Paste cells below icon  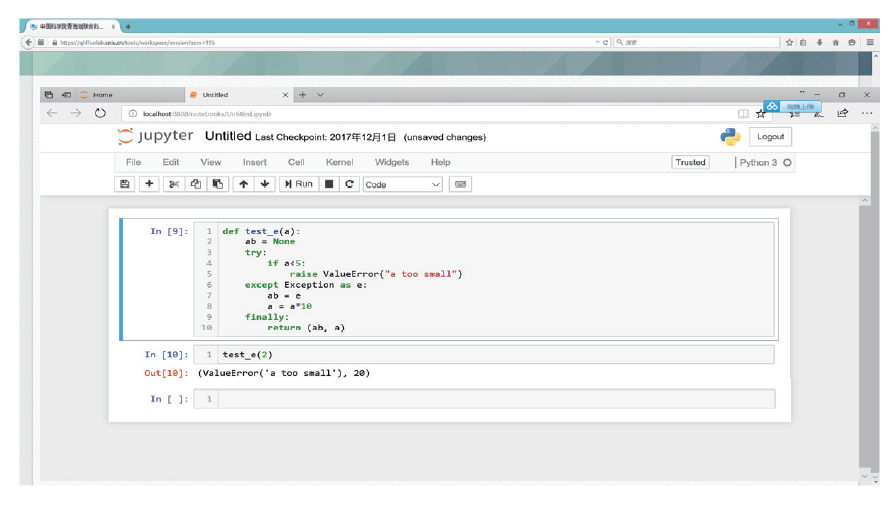click(218, 184)
